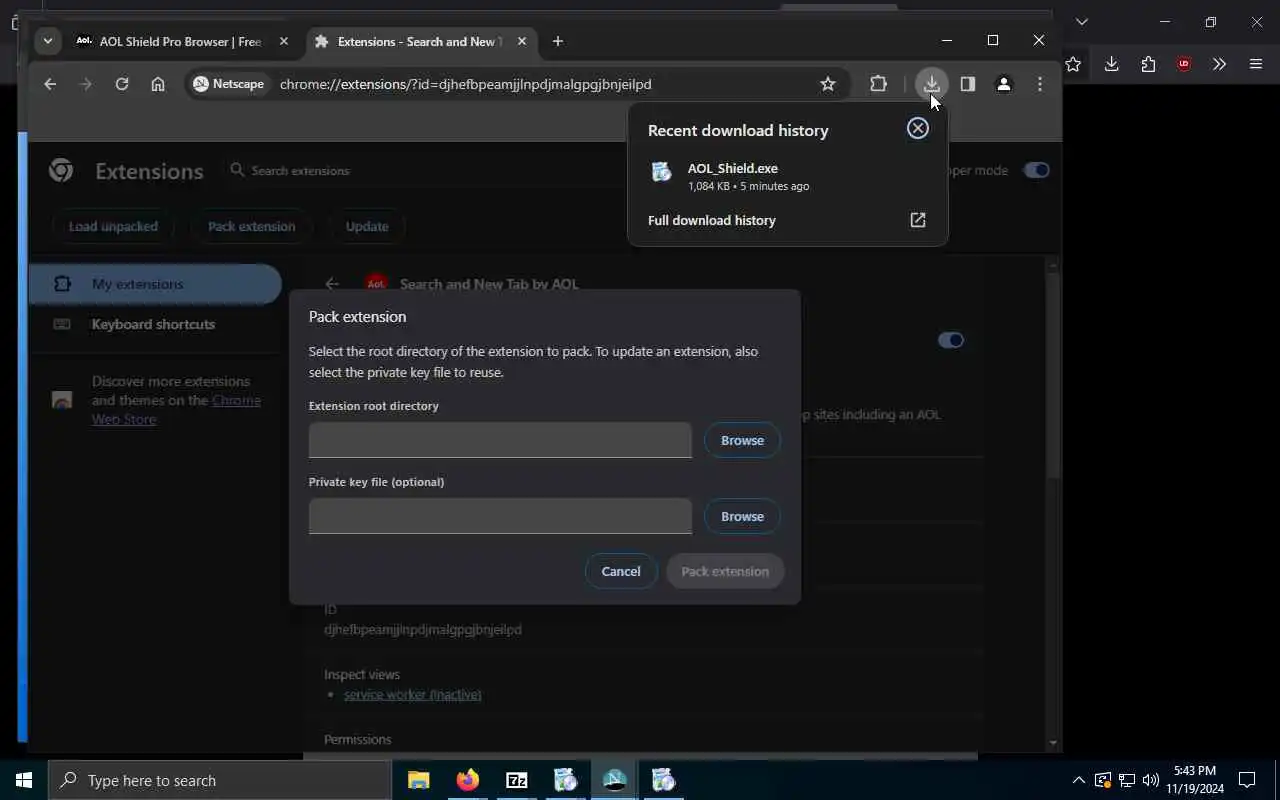Toggle the Search and New Tab extension switch

(x=950, y=340)
